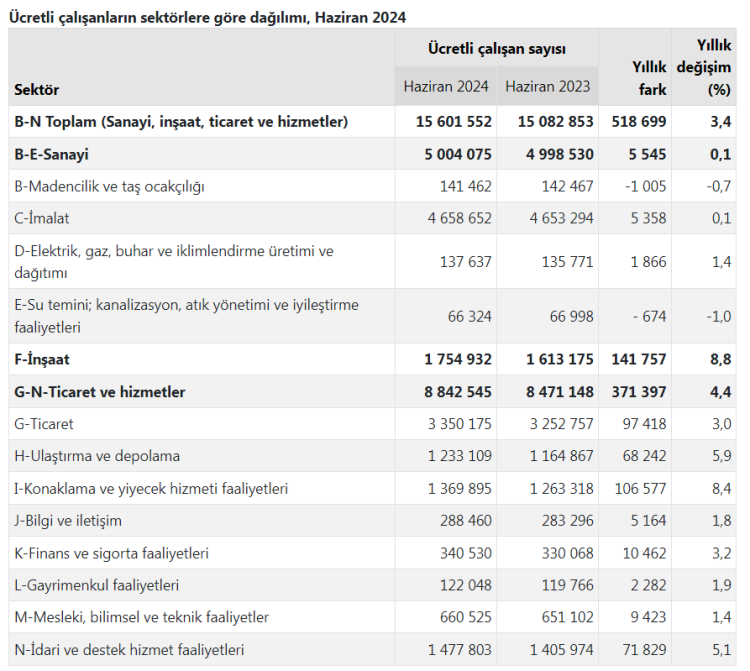Select the 'Sektör' column header
Viewport: 750px width, 671px height.
click(37, 90)
